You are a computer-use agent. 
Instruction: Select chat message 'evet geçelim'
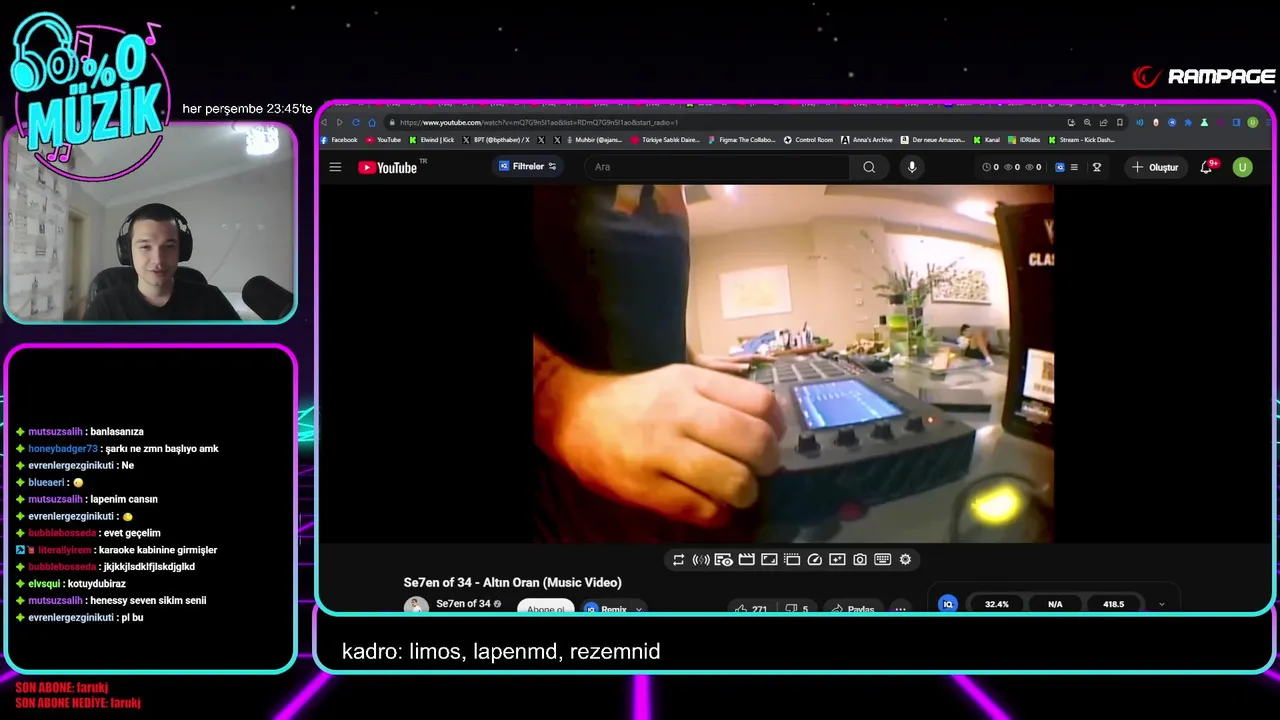click(x=132, y=533)
